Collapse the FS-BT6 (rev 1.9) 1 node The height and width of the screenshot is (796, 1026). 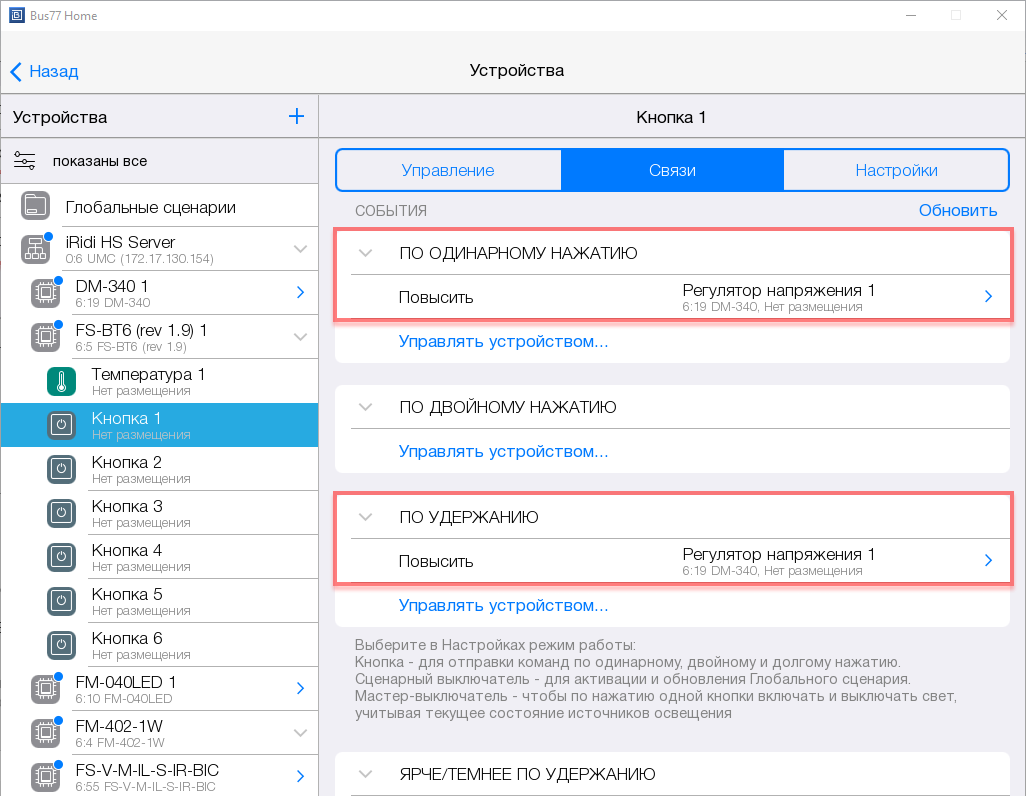point(300,337)
